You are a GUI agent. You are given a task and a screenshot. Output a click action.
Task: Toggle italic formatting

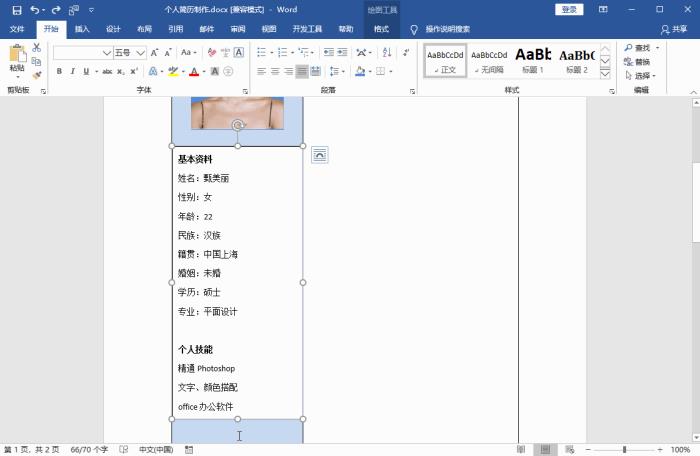coord(73,71)
